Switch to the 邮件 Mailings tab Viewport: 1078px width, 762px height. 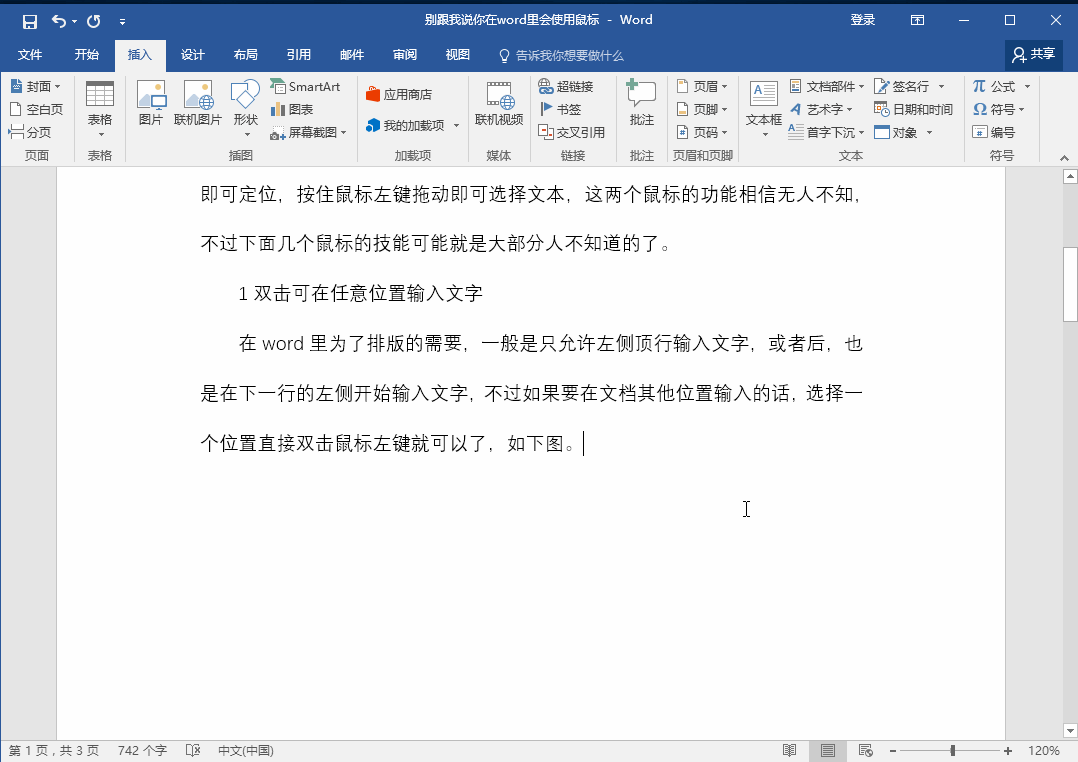pyautogui.click(x=351, y=55)
